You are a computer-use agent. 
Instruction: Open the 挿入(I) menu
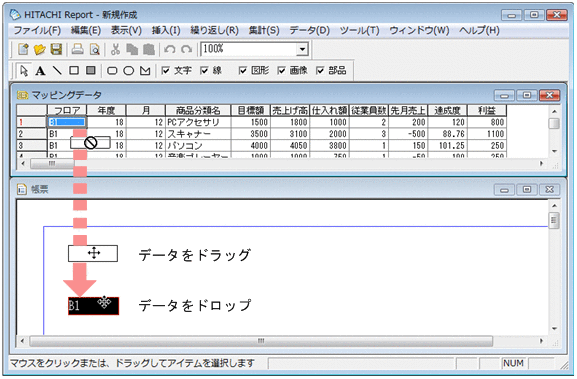(166, 30)
